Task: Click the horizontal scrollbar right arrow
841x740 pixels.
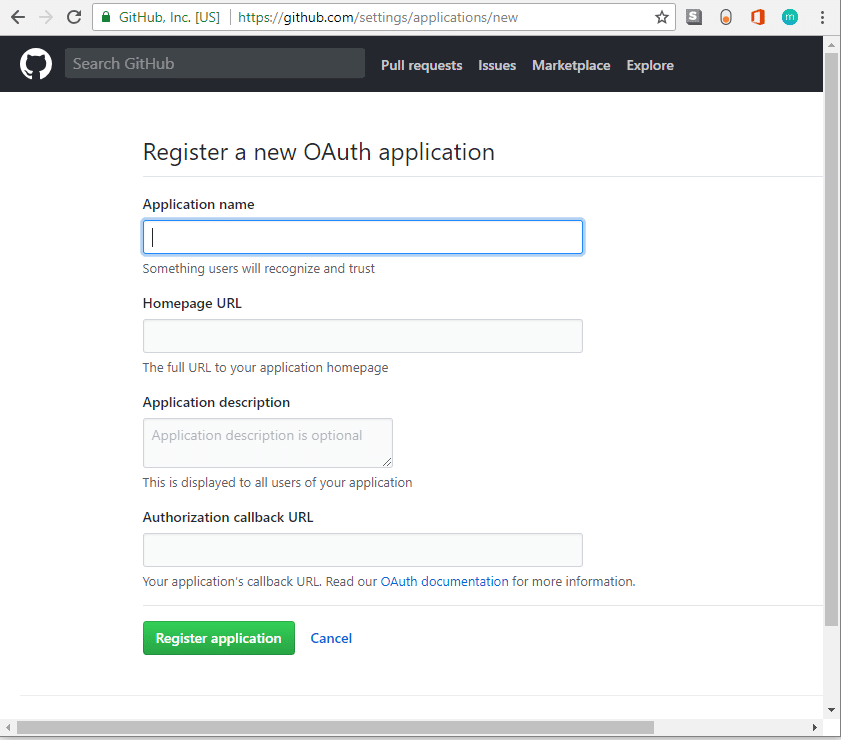Action: (814, 728)
